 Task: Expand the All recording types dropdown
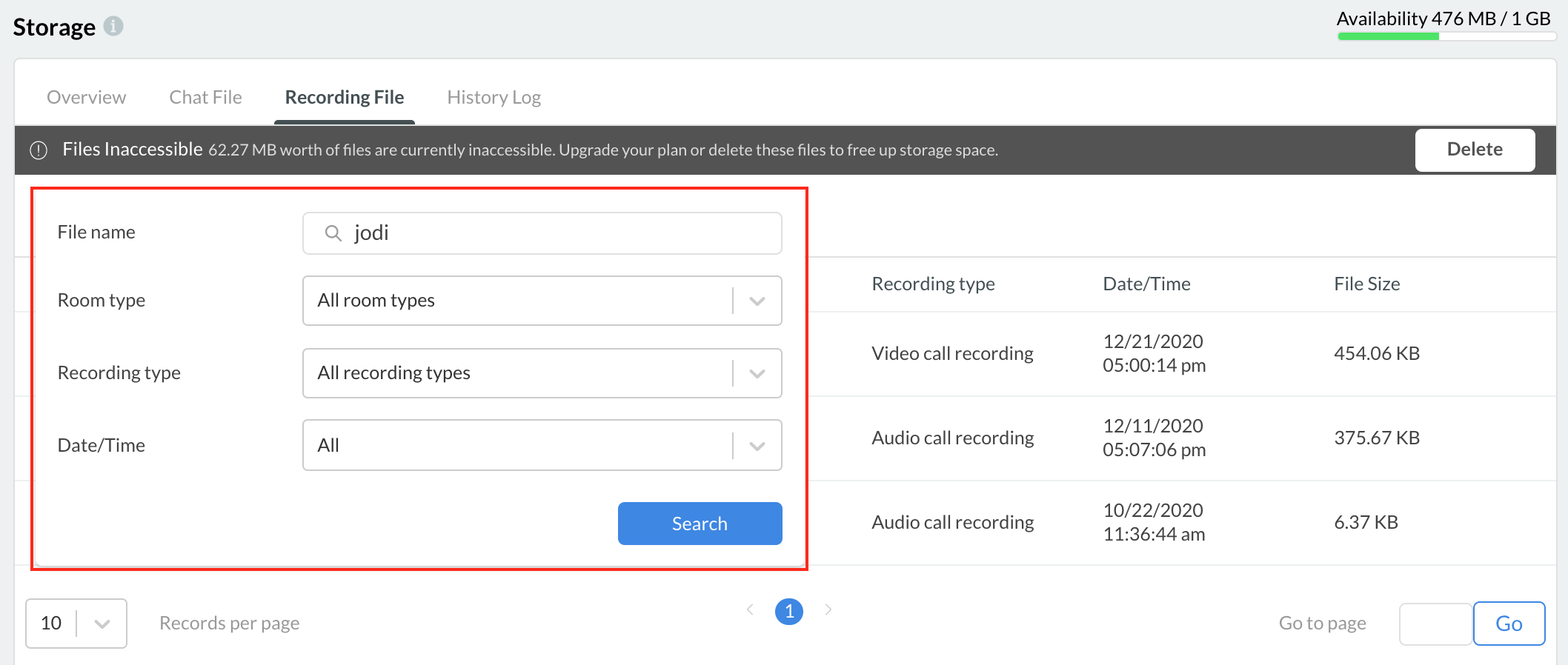point(542,373)
